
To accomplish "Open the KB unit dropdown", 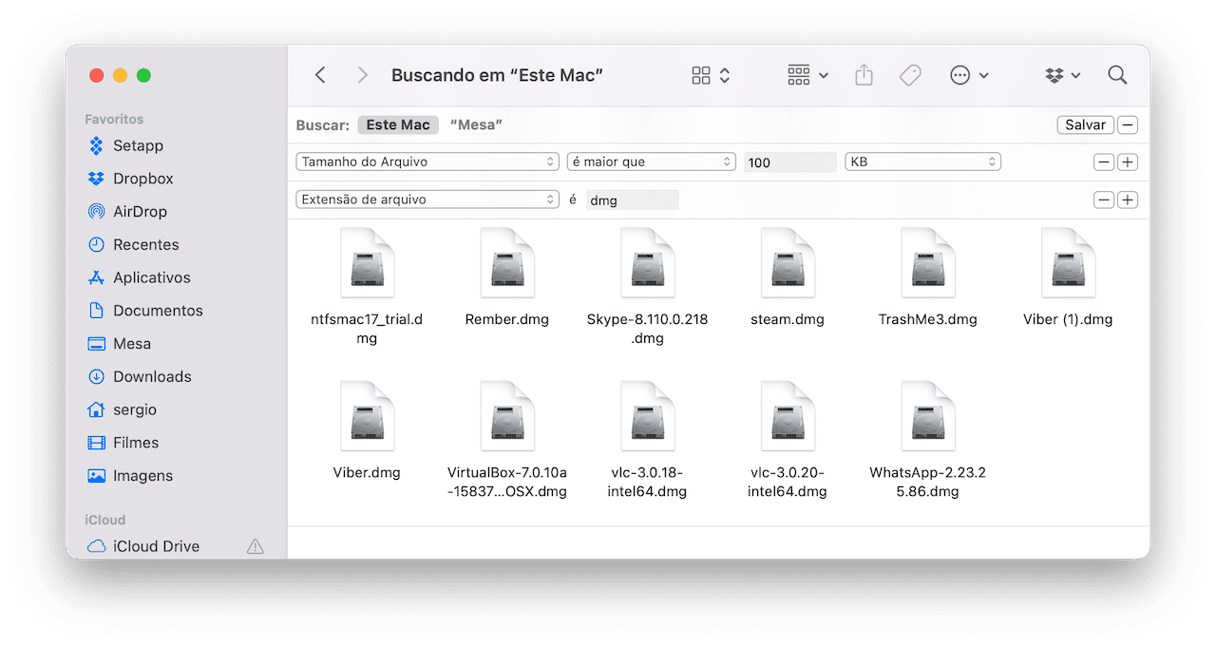I will pyautogui.click(x=922, y=162).
